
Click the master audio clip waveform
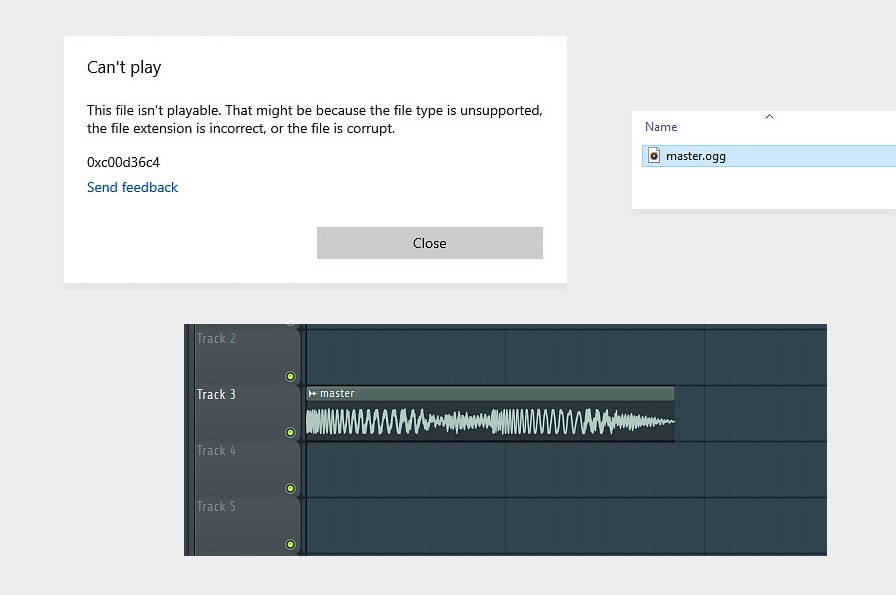coord(490,422)
